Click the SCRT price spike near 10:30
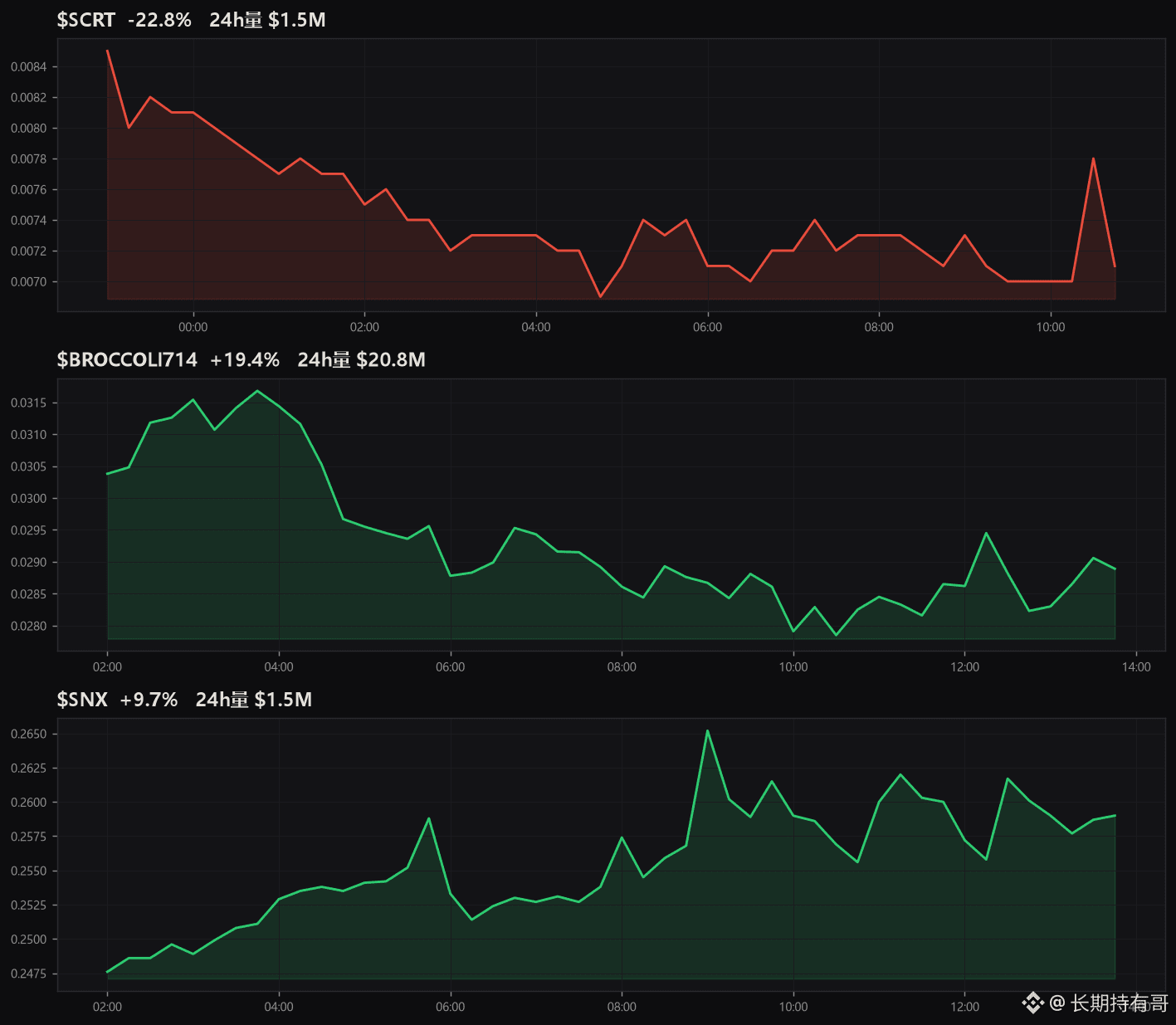 point(1093,159)
